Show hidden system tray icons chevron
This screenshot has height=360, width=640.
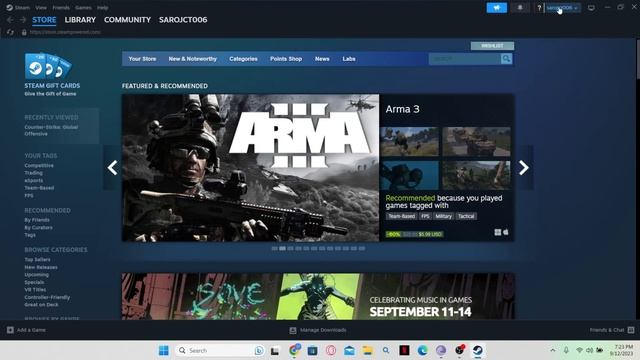click(x=553, y=350)
